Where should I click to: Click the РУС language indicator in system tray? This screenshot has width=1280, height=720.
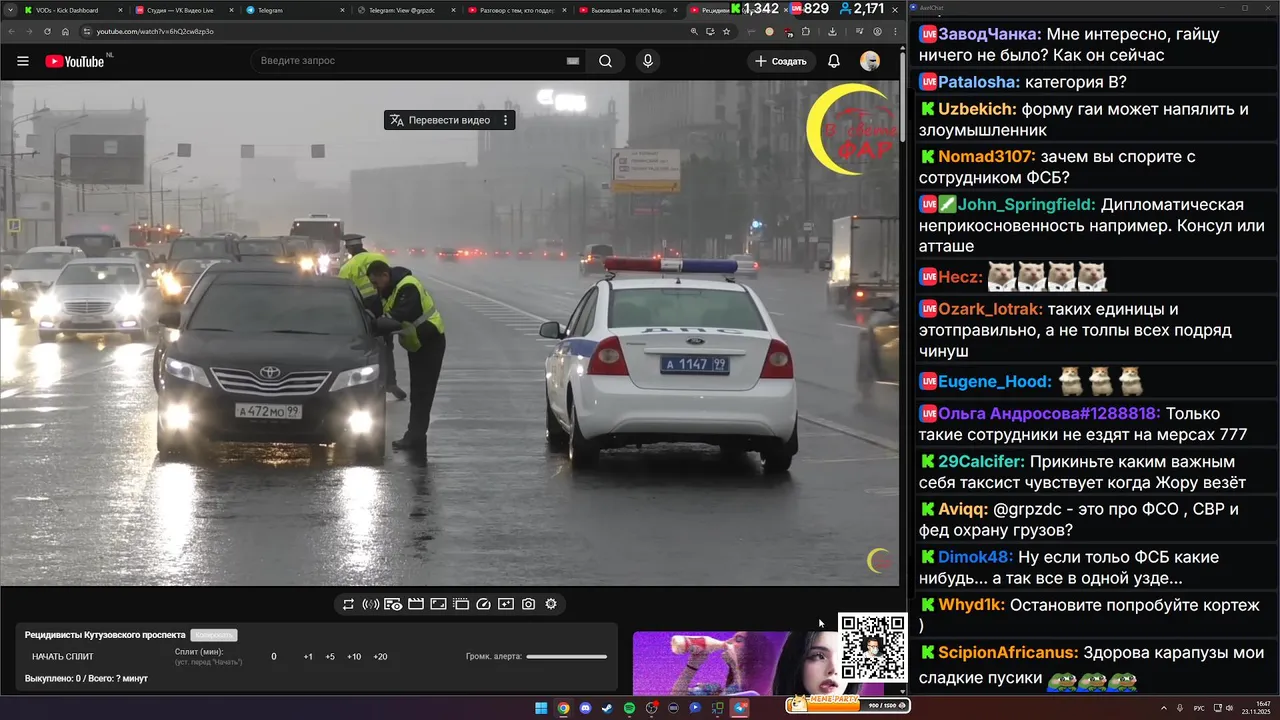coord(1199,708)
